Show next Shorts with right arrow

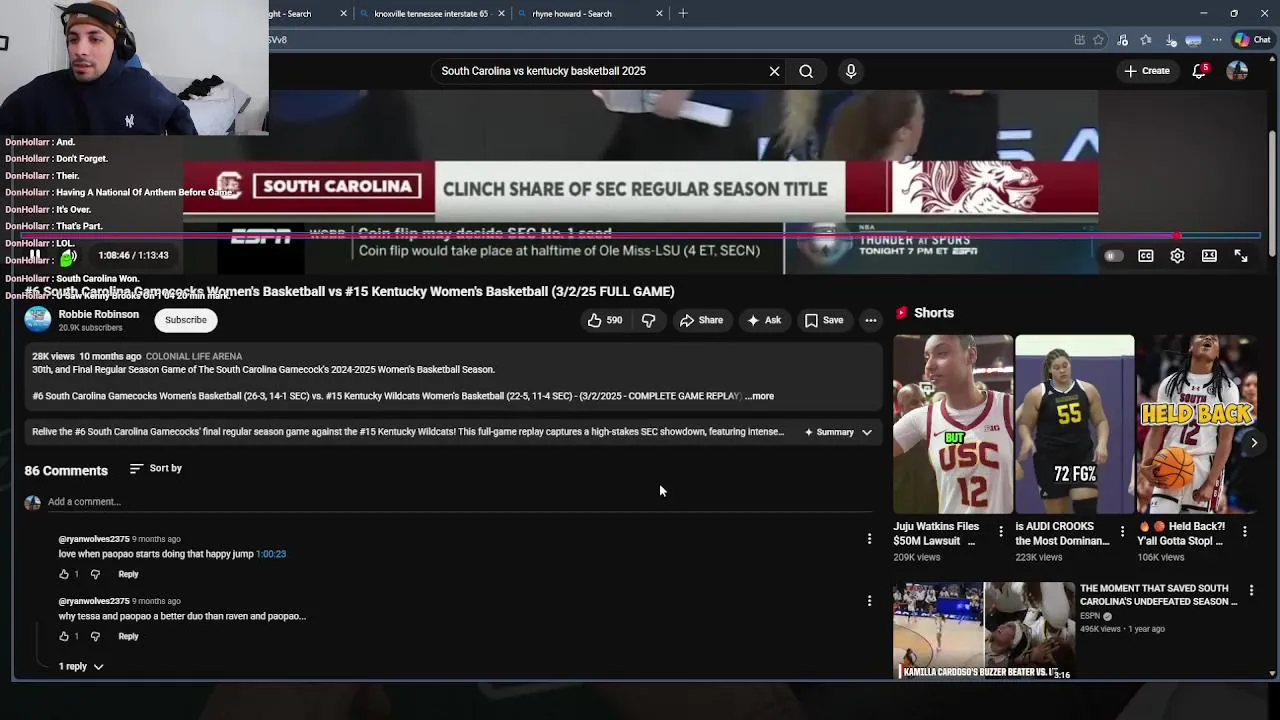coord(1254,442)
